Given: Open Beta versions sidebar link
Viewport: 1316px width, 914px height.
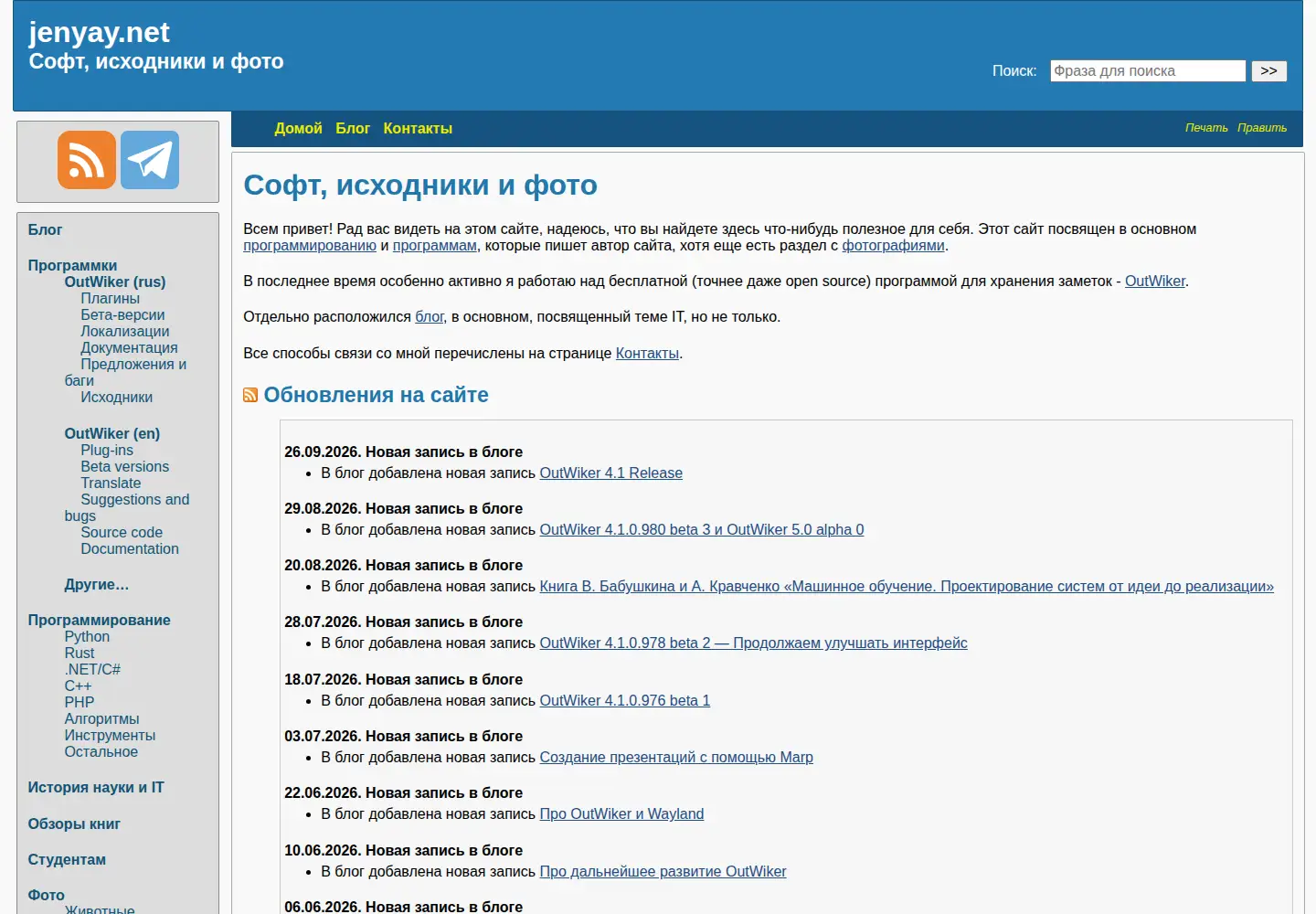Looking at the screenshot, I should (x=124, y=466).
